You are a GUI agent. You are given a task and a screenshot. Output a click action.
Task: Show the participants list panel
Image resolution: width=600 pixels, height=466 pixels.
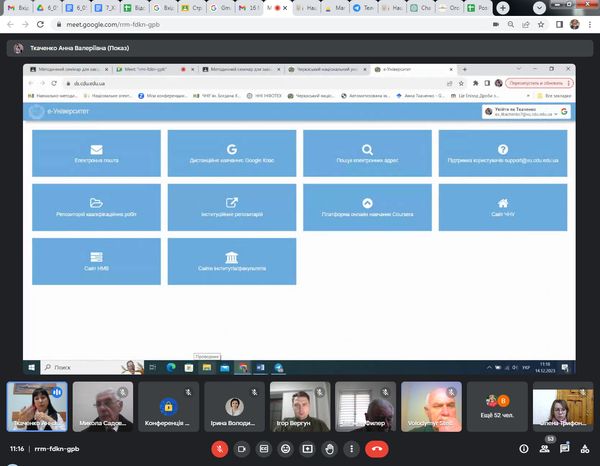[x=544, y=450]
